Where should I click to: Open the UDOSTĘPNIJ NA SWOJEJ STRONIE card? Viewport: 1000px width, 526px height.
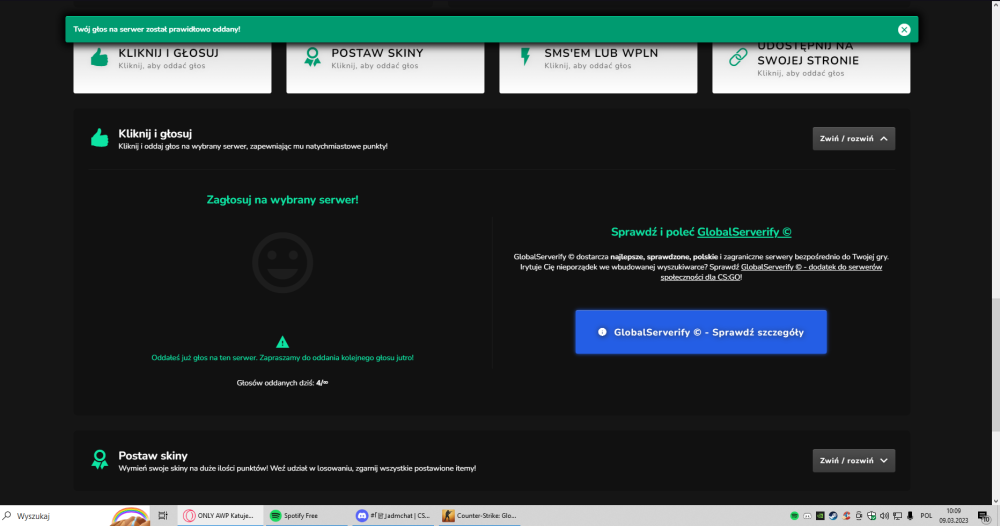coord(811,67)
